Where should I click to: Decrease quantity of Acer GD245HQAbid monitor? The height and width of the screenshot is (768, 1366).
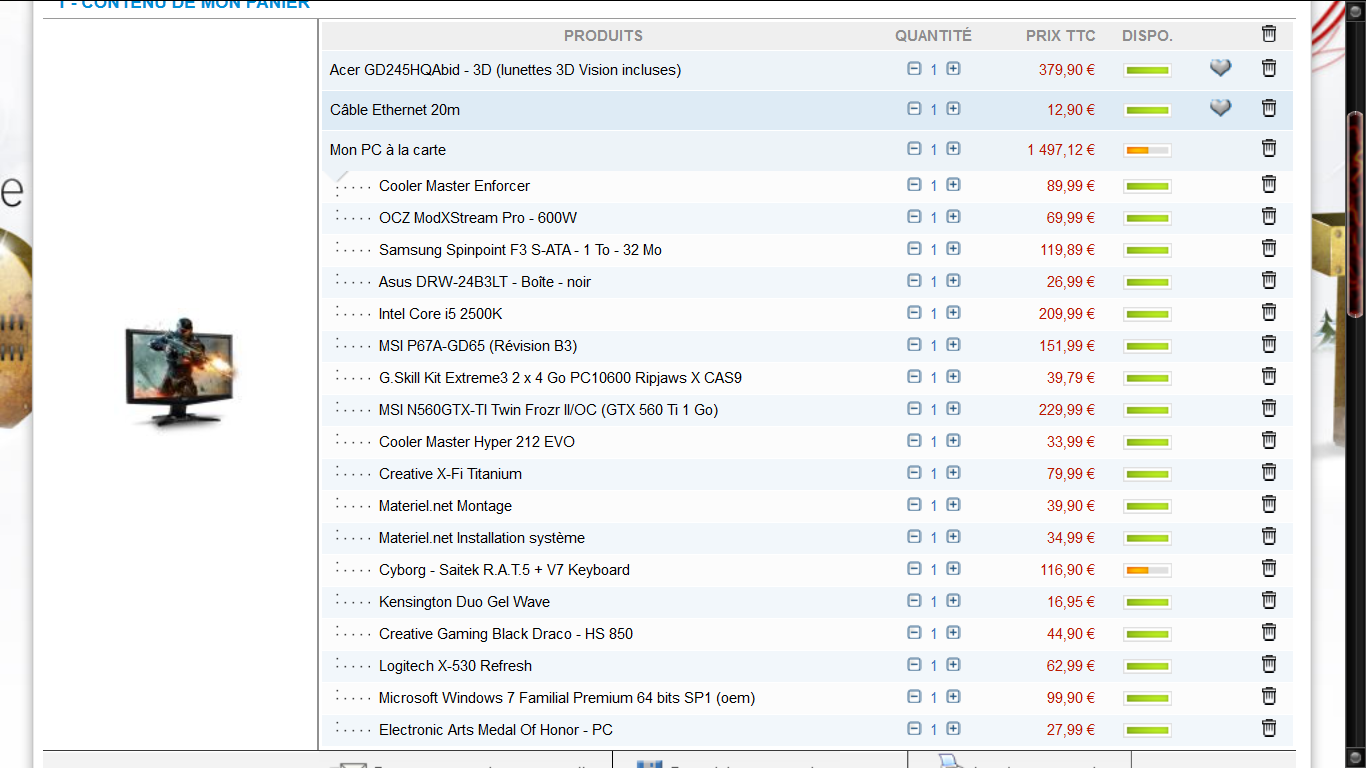tap(914, 69)
